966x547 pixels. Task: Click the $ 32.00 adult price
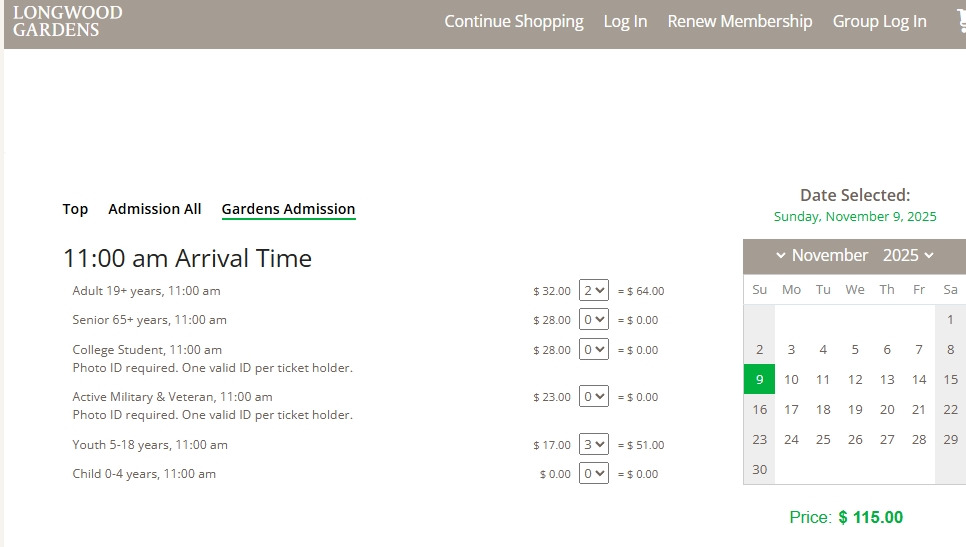[552, 291]
